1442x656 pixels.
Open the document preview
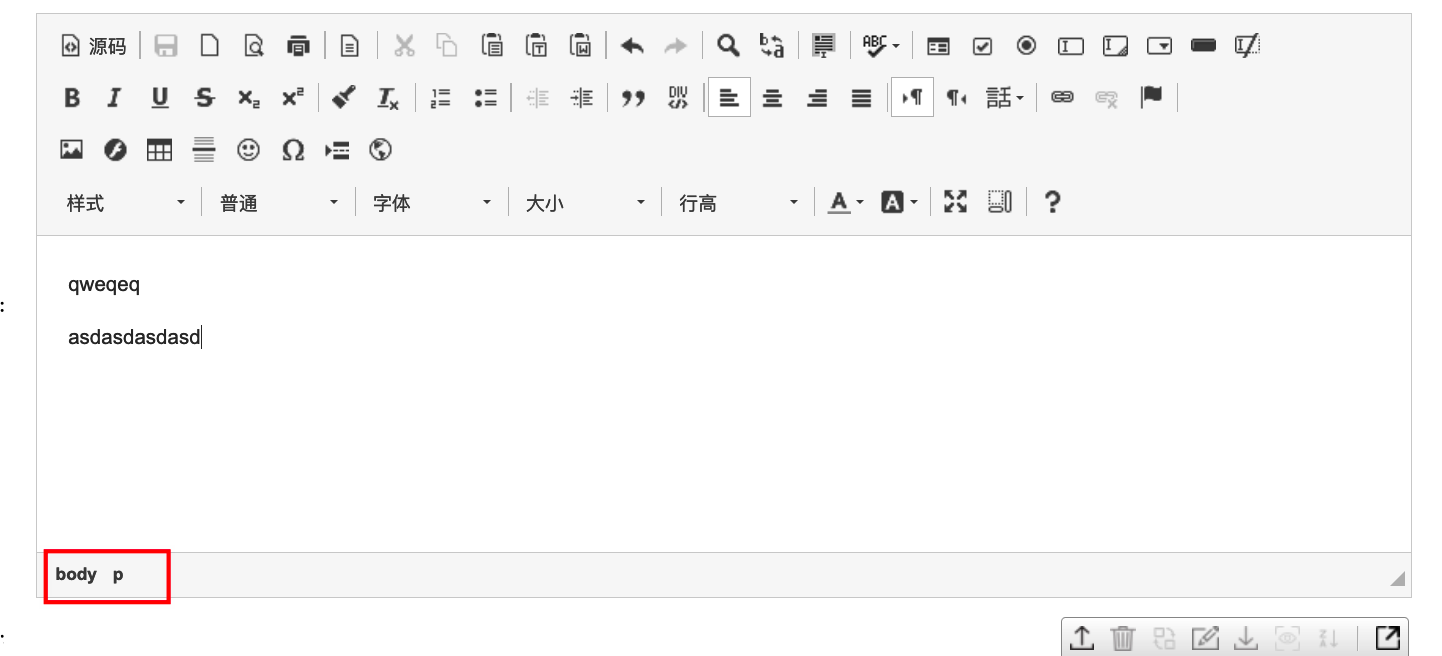click(254, 45)
